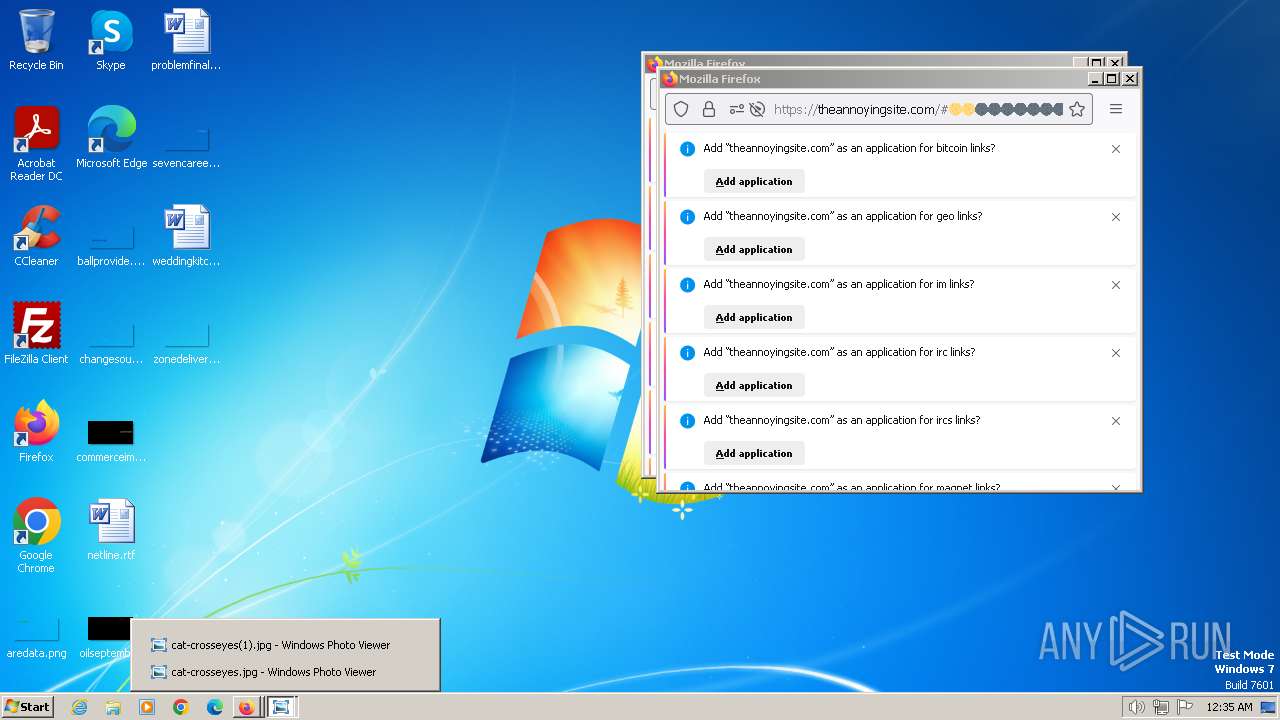Add application for irc links
Screen dimensions: 1280x720
pos(754,385)
